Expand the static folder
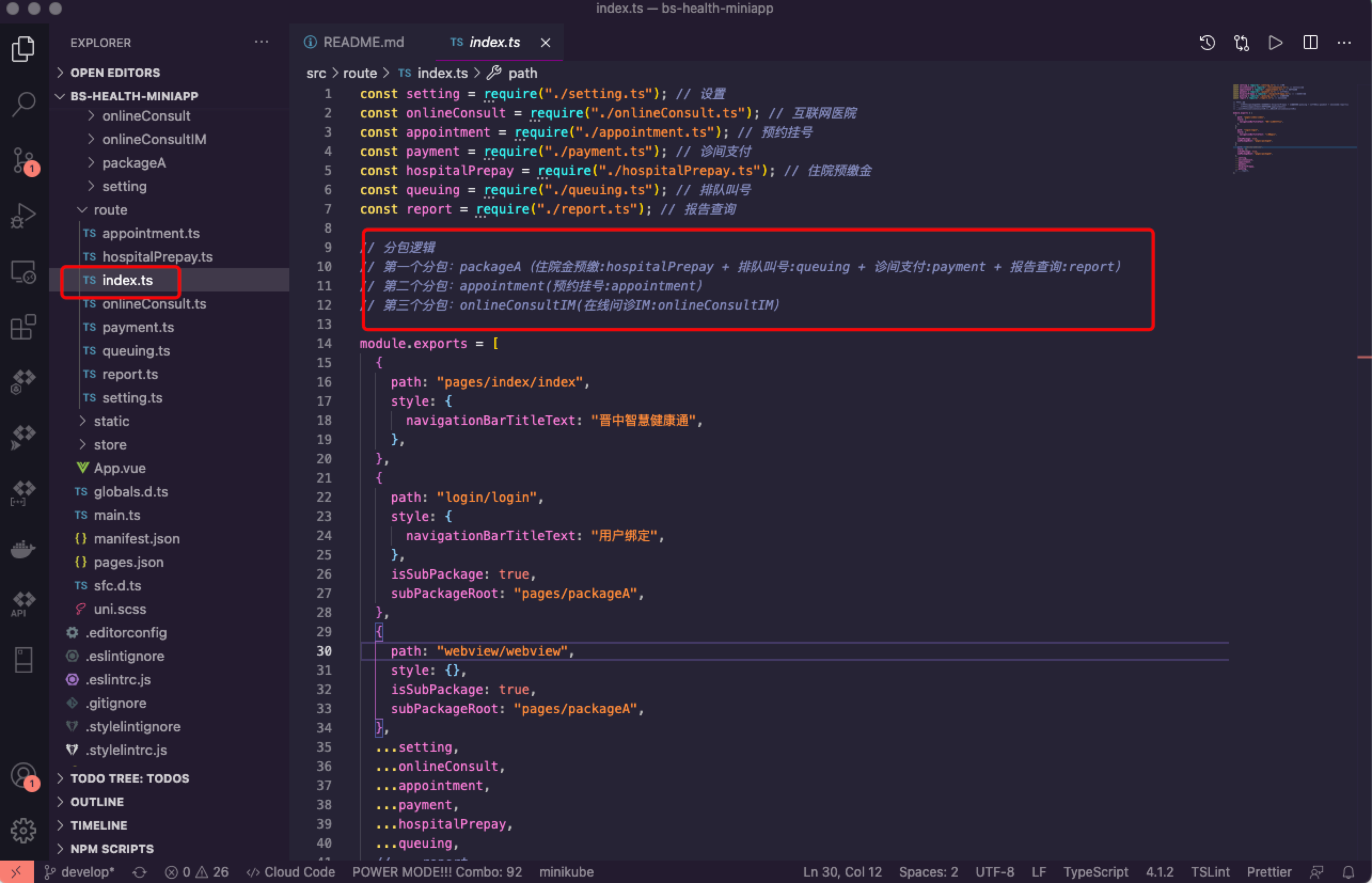The height and width of the screenshot is (883, 1372). 111,421
